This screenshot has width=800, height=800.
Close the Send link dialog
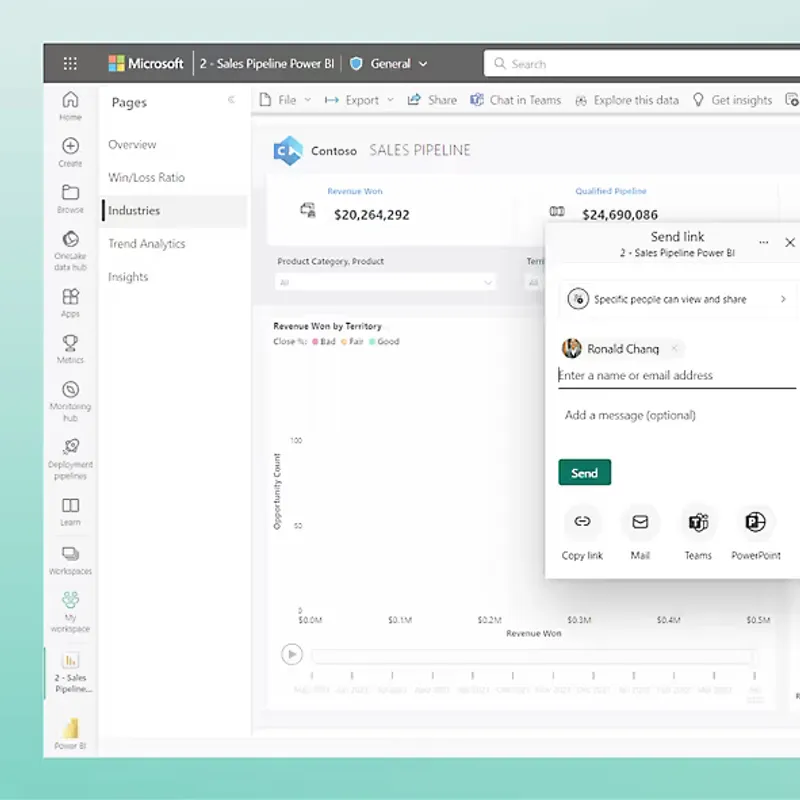click(789, 243)
